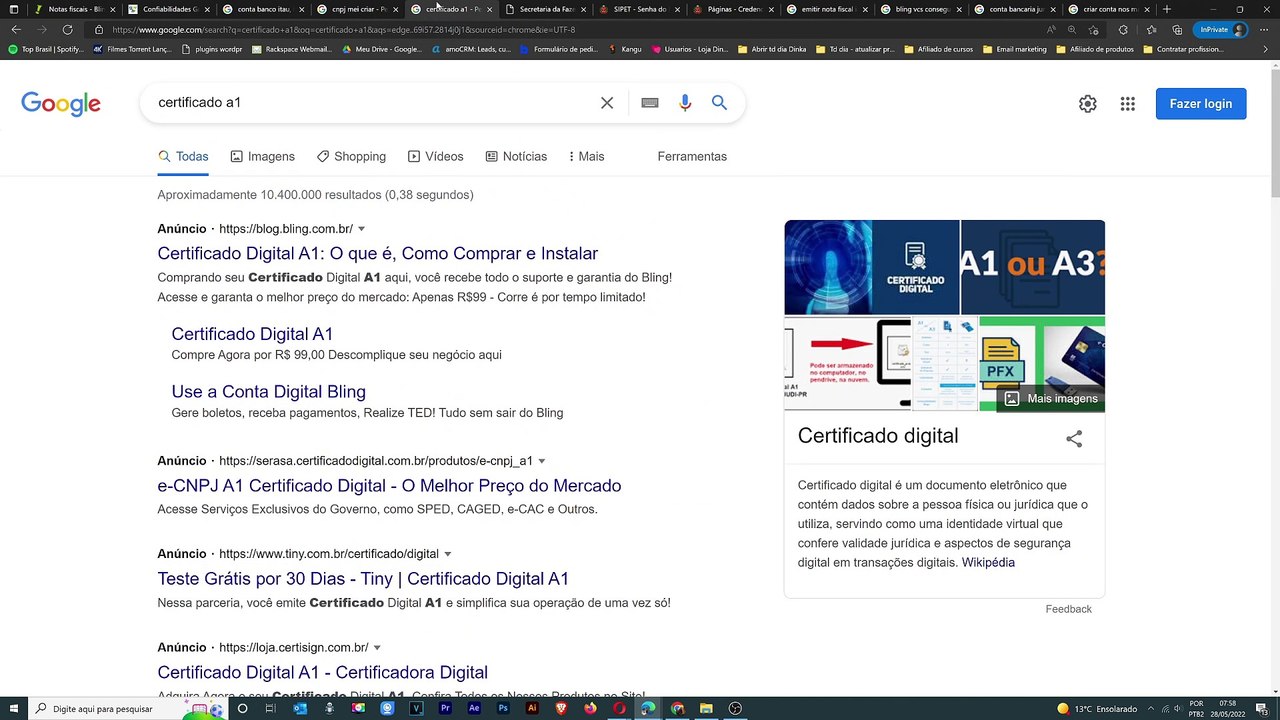This screenshot has height=720, width=1280.
Task: Click the magnifying glass search button
Action: pyautogui.click(x=719, y=103)
